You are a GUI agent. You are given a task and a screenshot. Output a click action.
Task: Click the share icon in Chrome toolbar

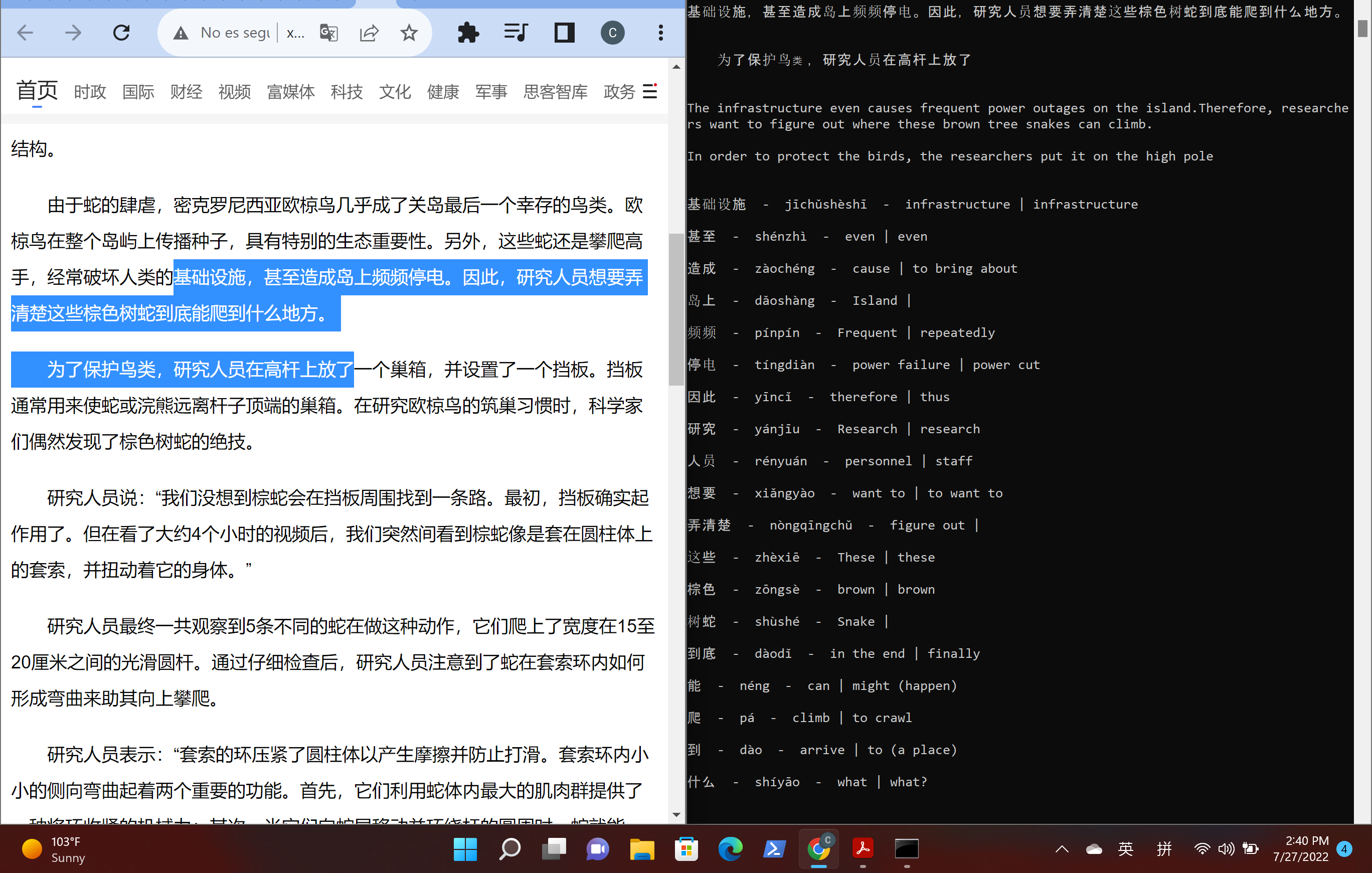coord(369,33)
